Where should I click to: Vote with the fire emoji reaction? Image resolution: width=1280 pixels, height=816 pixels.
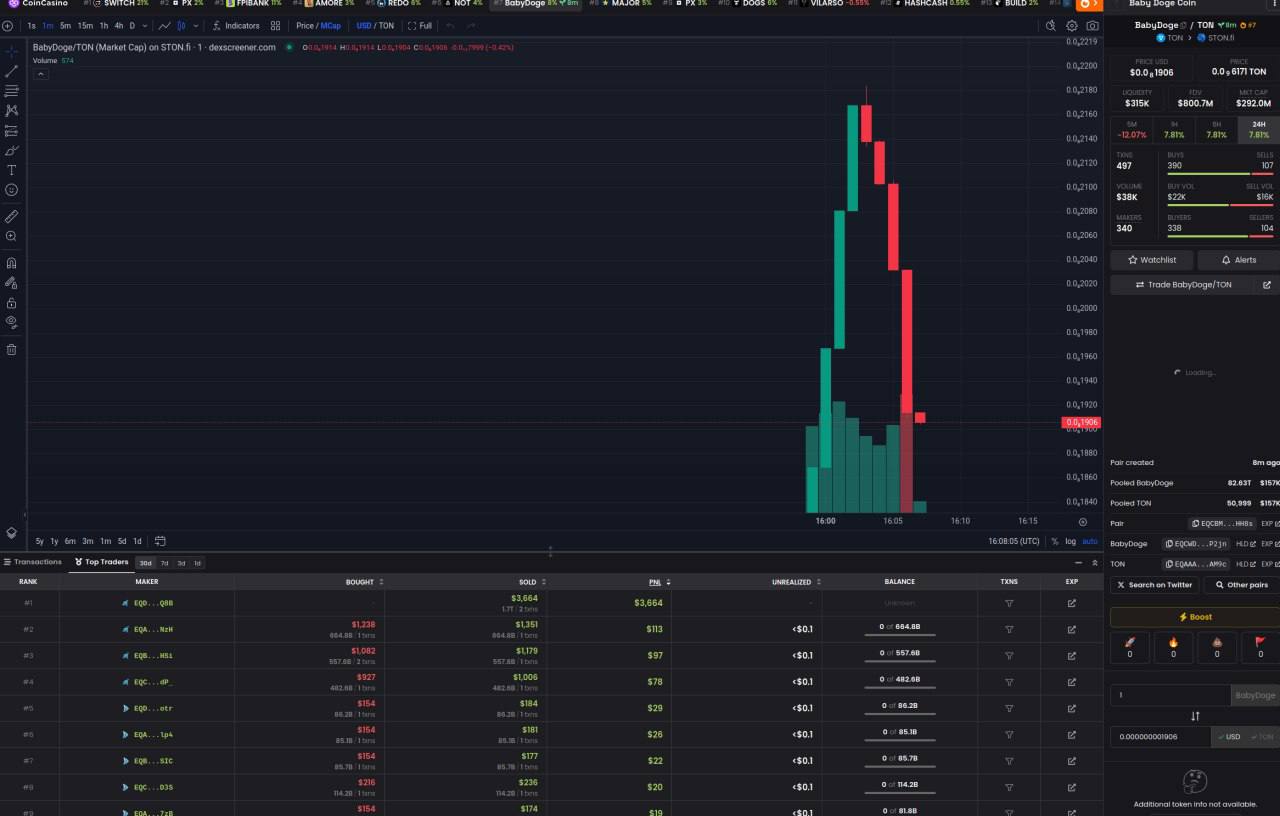tap(1173, 647)
